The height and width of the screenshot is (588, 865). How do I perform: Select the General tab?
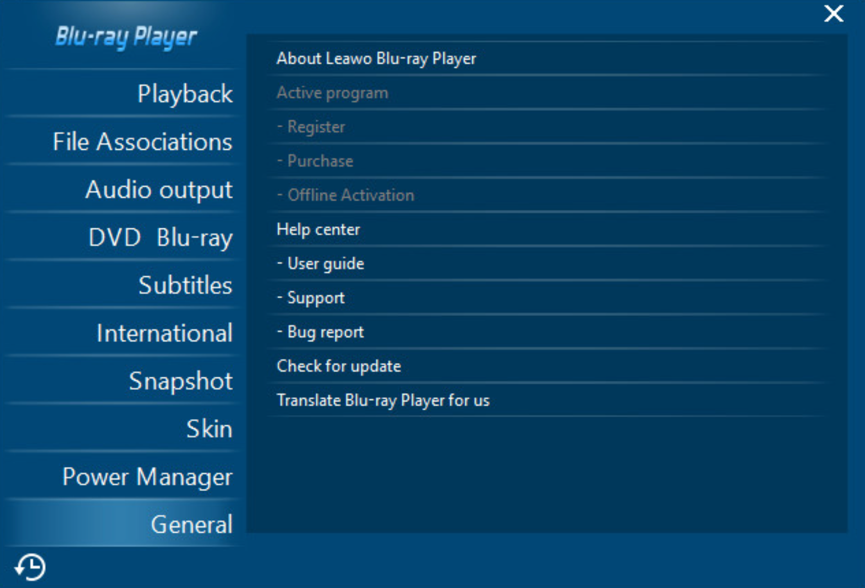coord(123,524)
